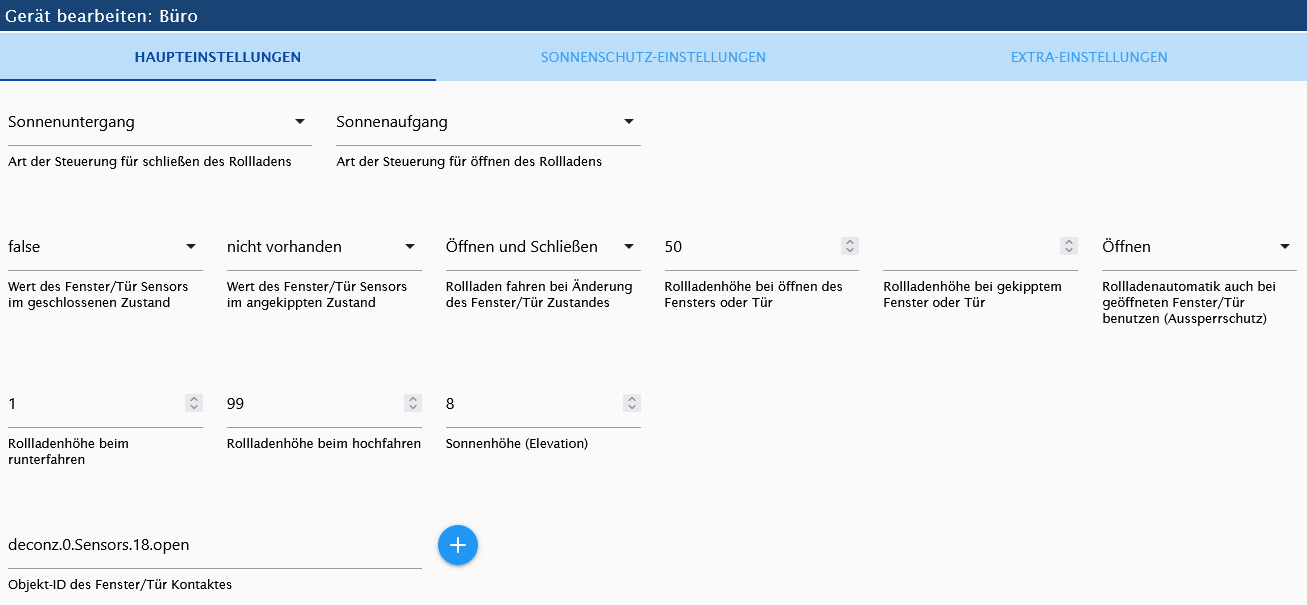Expand the Sonnenaufgang open-control dropdown
1307x605 pixels.
coord(488,122)
